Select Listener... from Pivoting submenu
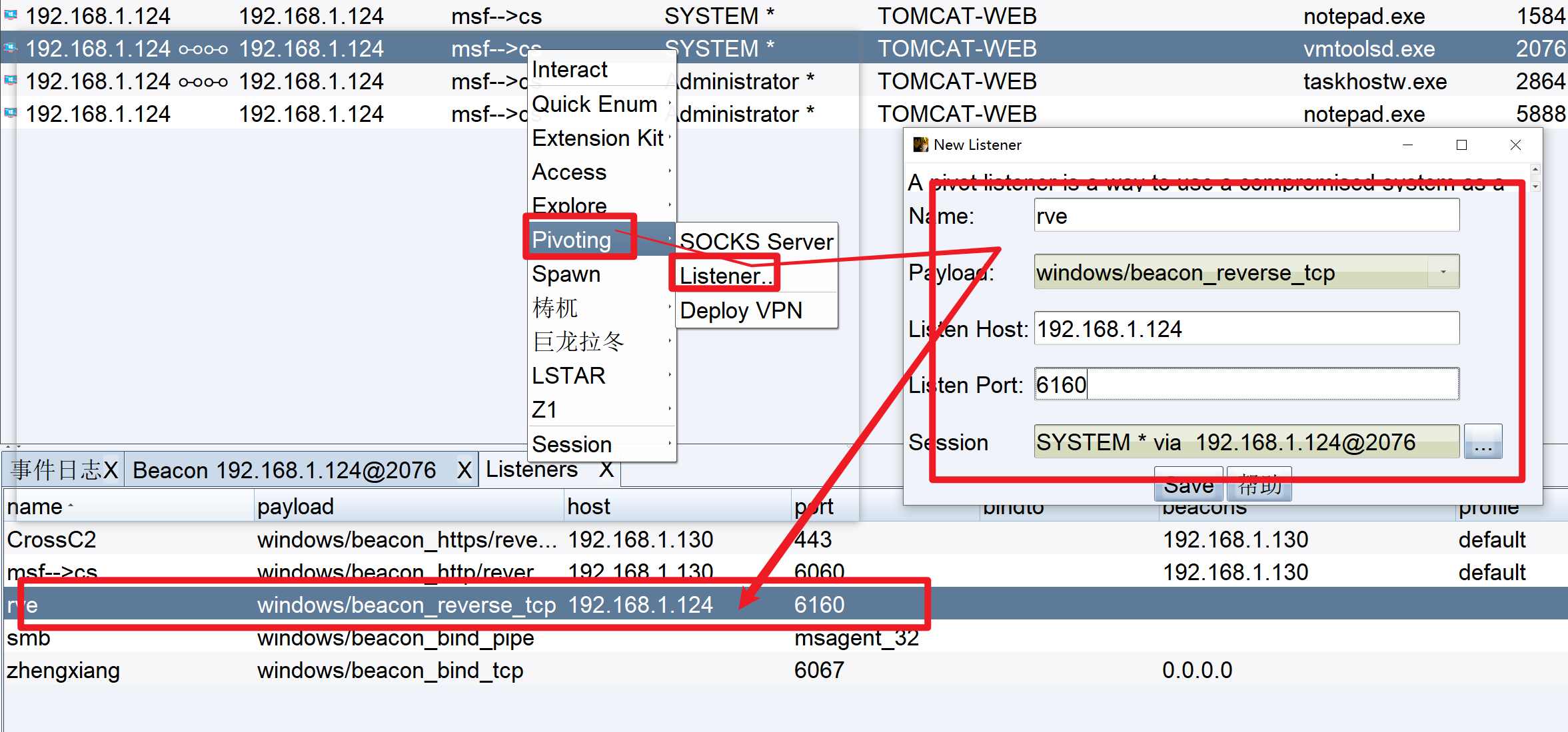Screen dimensions: 1568x732 coord(725,275)
